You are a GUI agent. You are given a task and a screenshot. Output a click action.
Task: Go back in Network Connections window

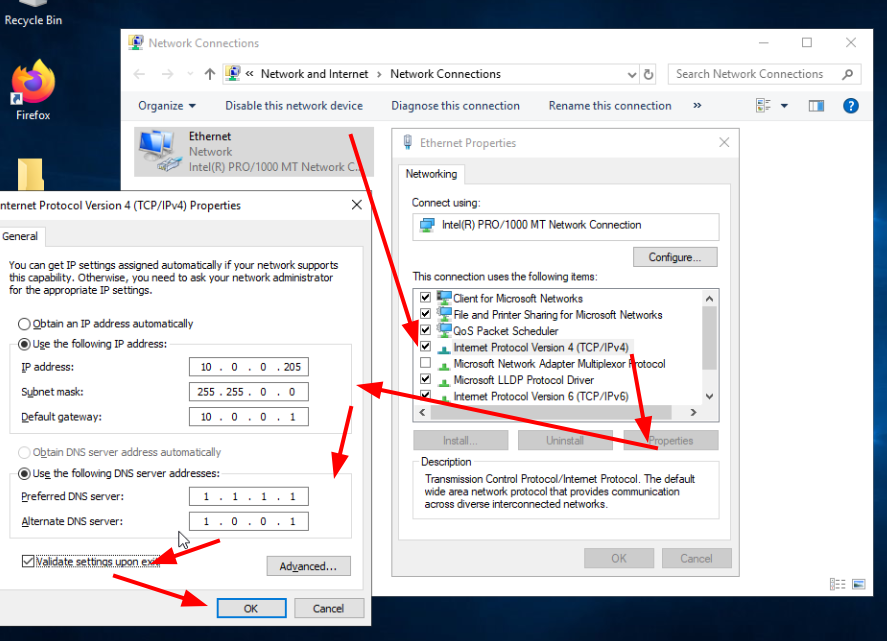pos(140,74)
